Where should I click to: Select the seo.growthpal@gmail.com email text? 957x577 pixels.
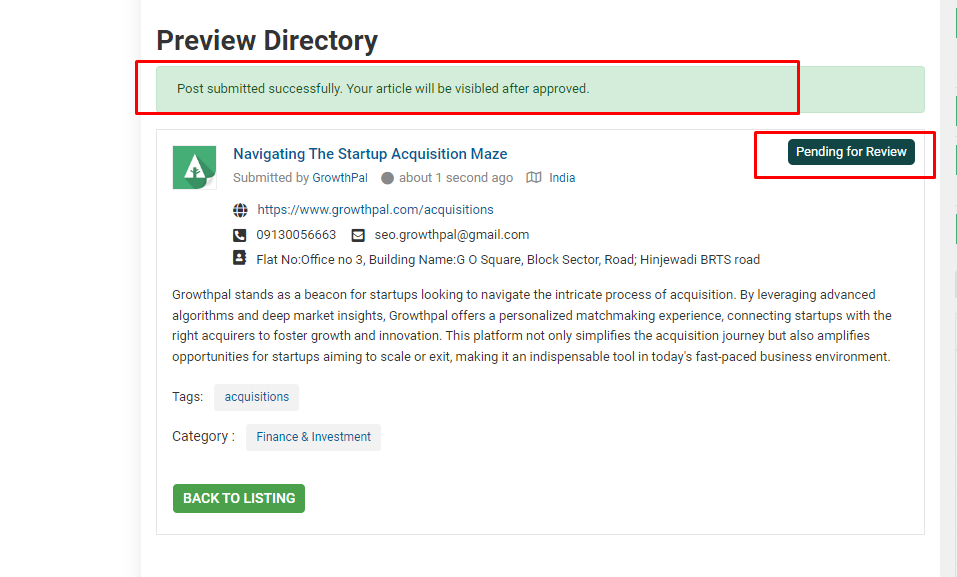(x=452, y=234)
